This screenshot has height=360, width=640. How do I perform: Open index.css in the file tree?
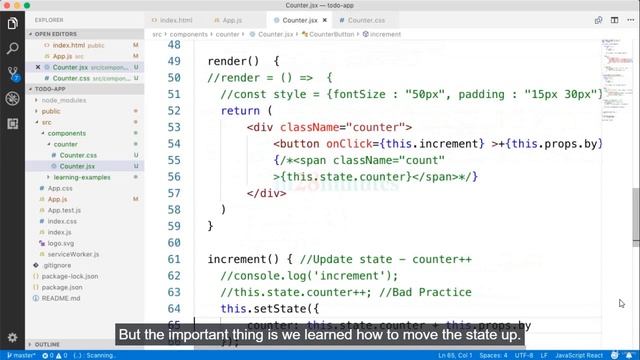pos(62,221)
